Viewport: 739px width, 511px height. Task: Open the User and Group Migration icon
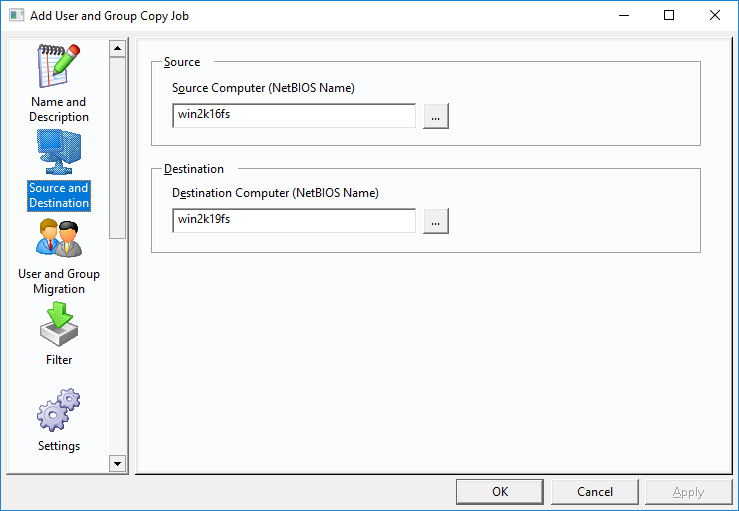59,238
